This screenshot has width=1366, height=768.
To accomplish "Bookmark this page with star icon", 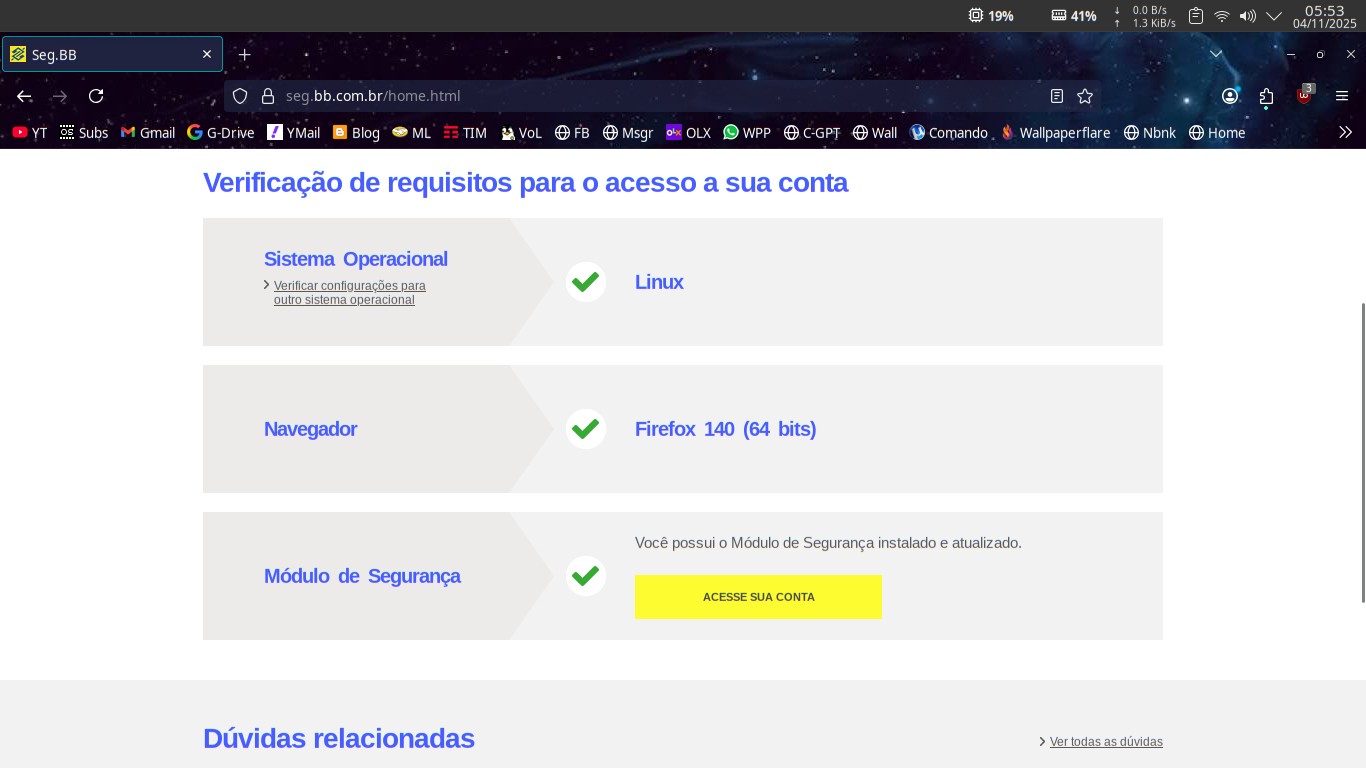I will coord(1085,96).
